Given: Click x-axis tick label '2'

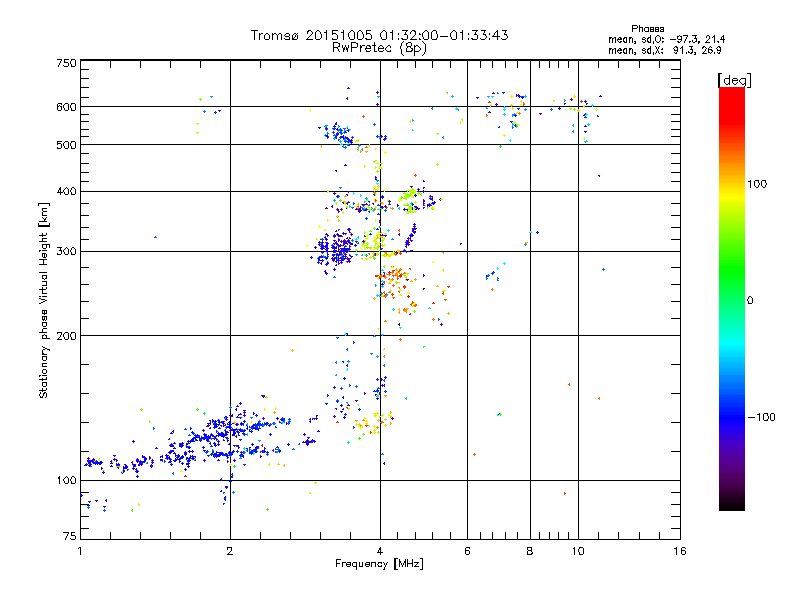Looking at the screenshot, I should (x=230, y=551).
